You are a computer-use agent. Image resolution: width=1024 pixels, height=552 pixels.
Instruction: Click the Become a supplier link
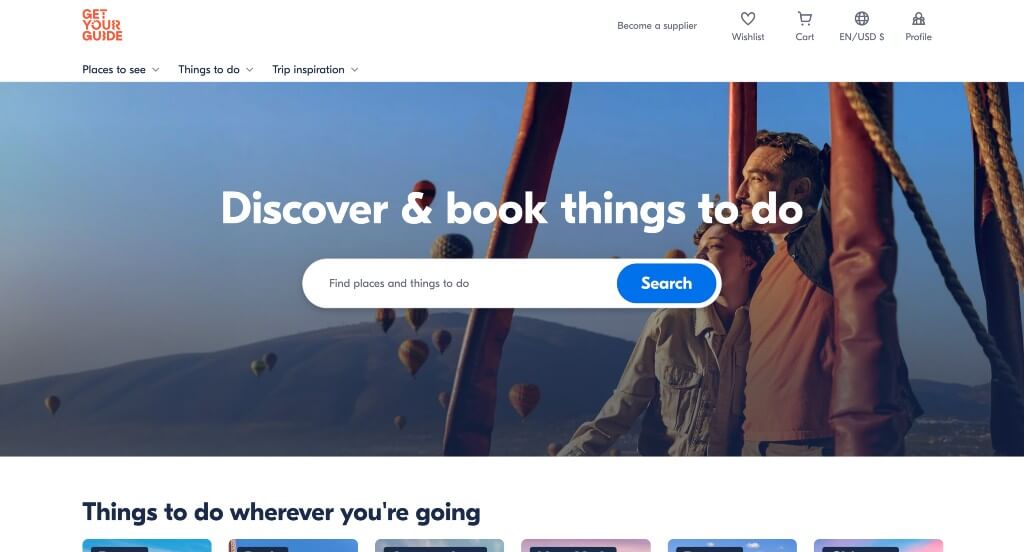coord(657,26)
